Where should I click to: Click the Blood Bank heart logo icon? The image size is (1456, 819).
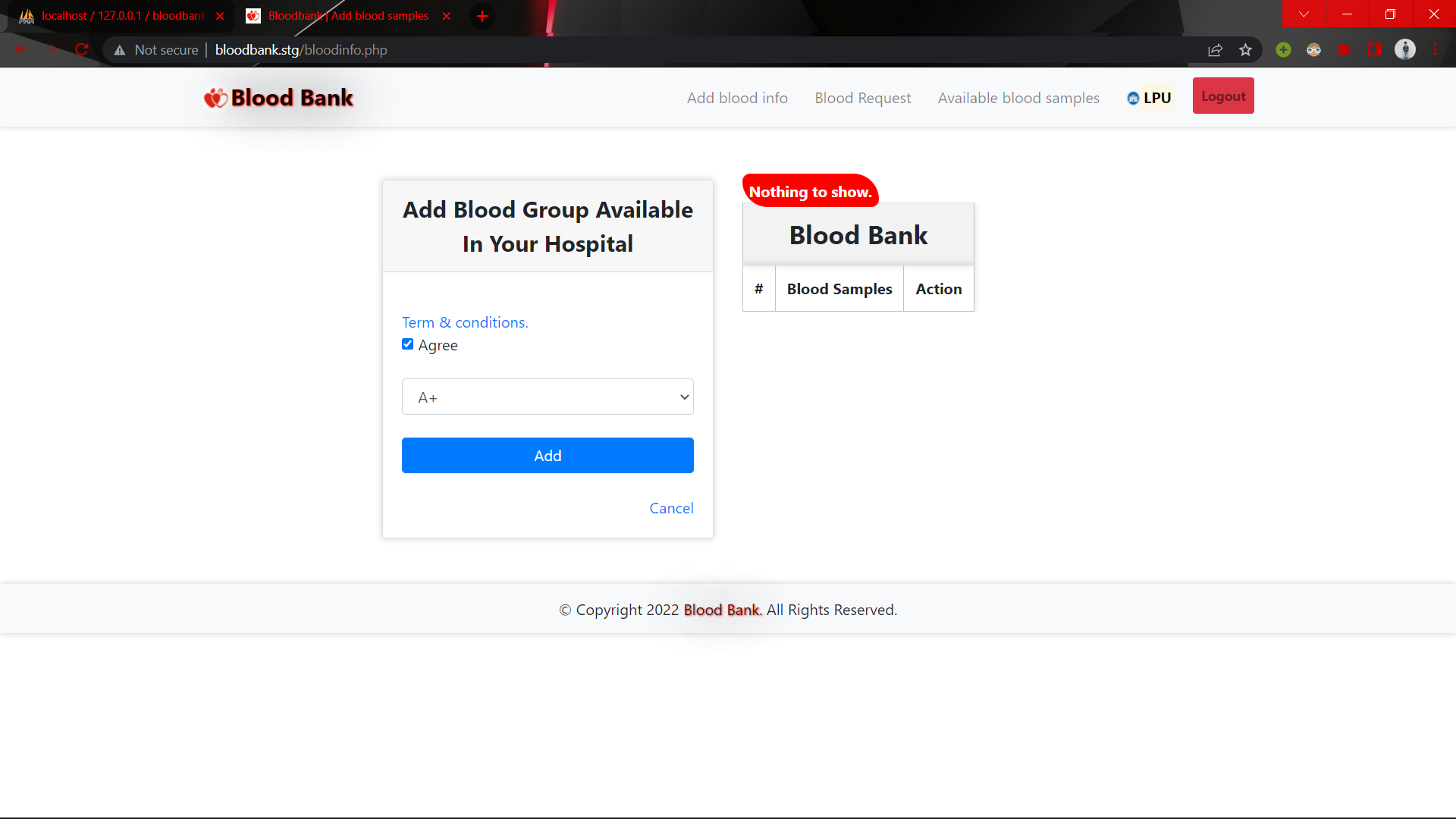tap(215, 98)
